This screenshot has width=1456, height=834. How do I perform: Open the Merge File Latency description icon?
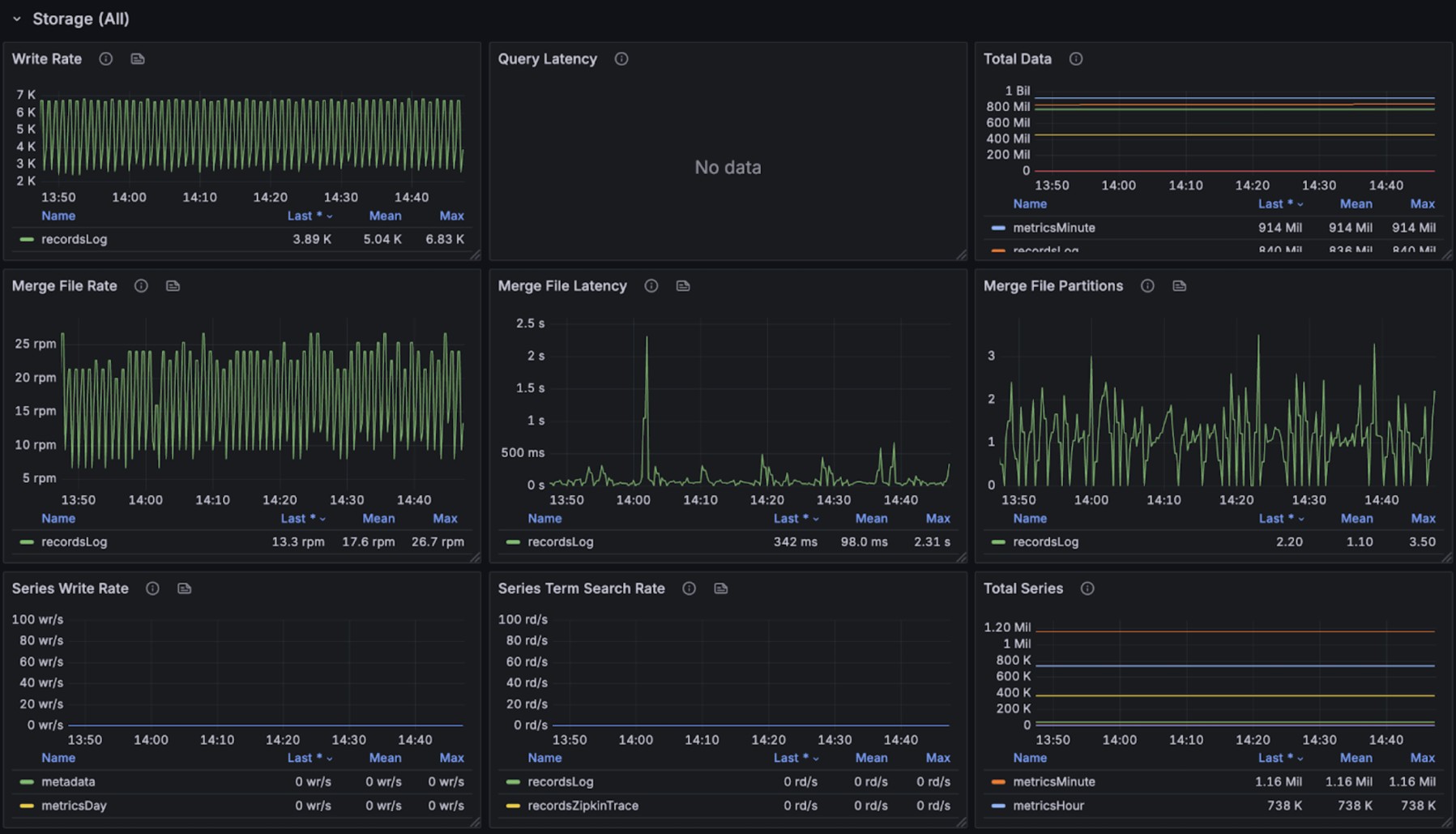tap(683, 286)
